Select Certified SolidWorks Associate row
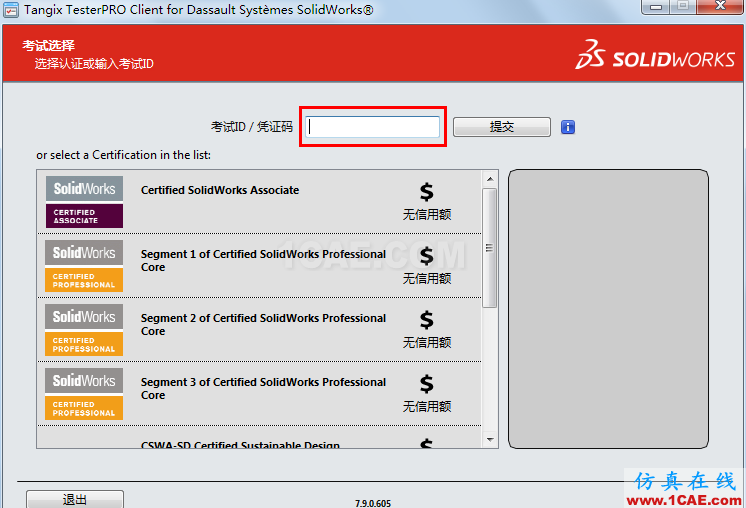Screen dimensions: 746x508 coord(259,202)
